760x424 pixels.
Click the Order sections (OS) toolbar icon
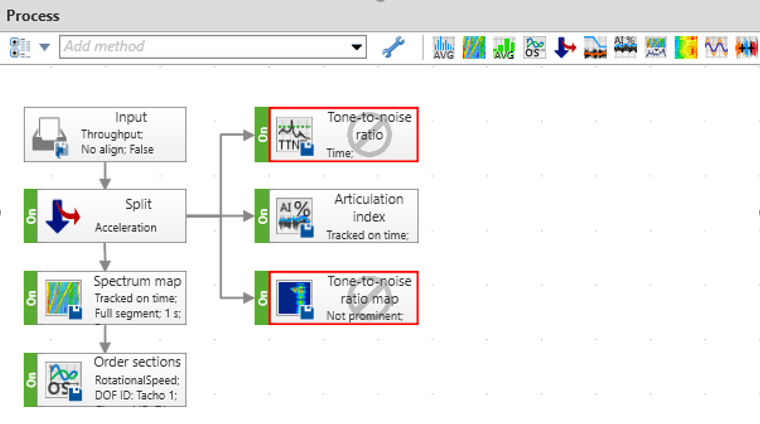tap(535, 47)
